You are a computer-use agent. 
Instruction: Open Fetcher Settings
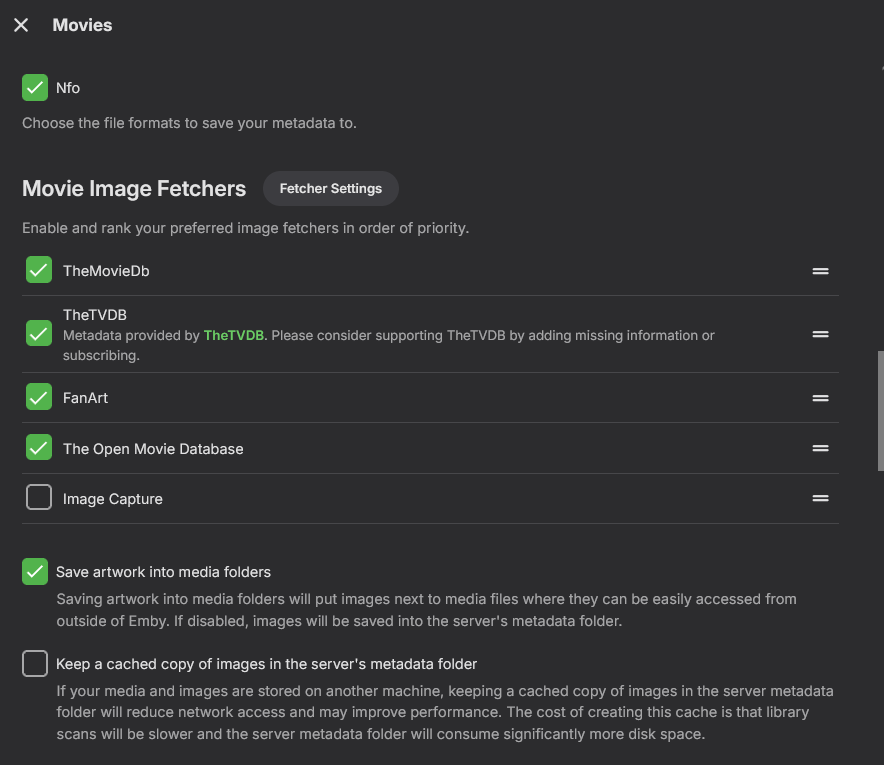pos(330,188)
